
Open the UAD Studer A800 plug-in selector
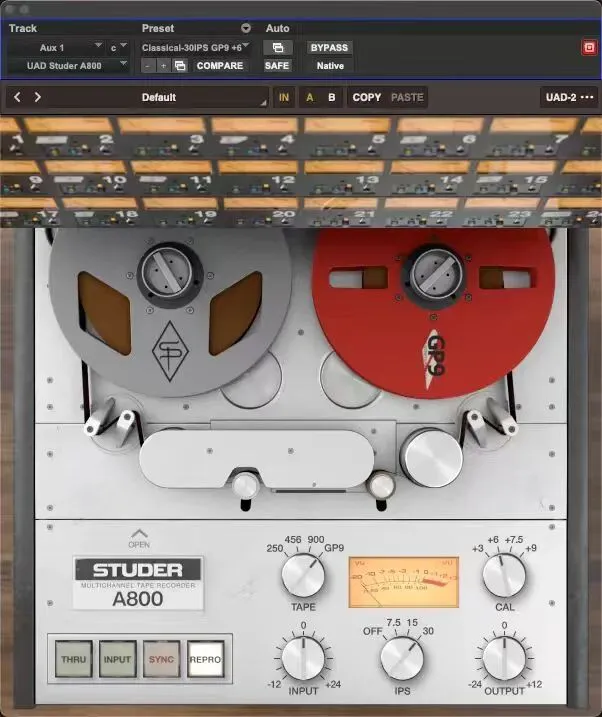coord(69,66)
